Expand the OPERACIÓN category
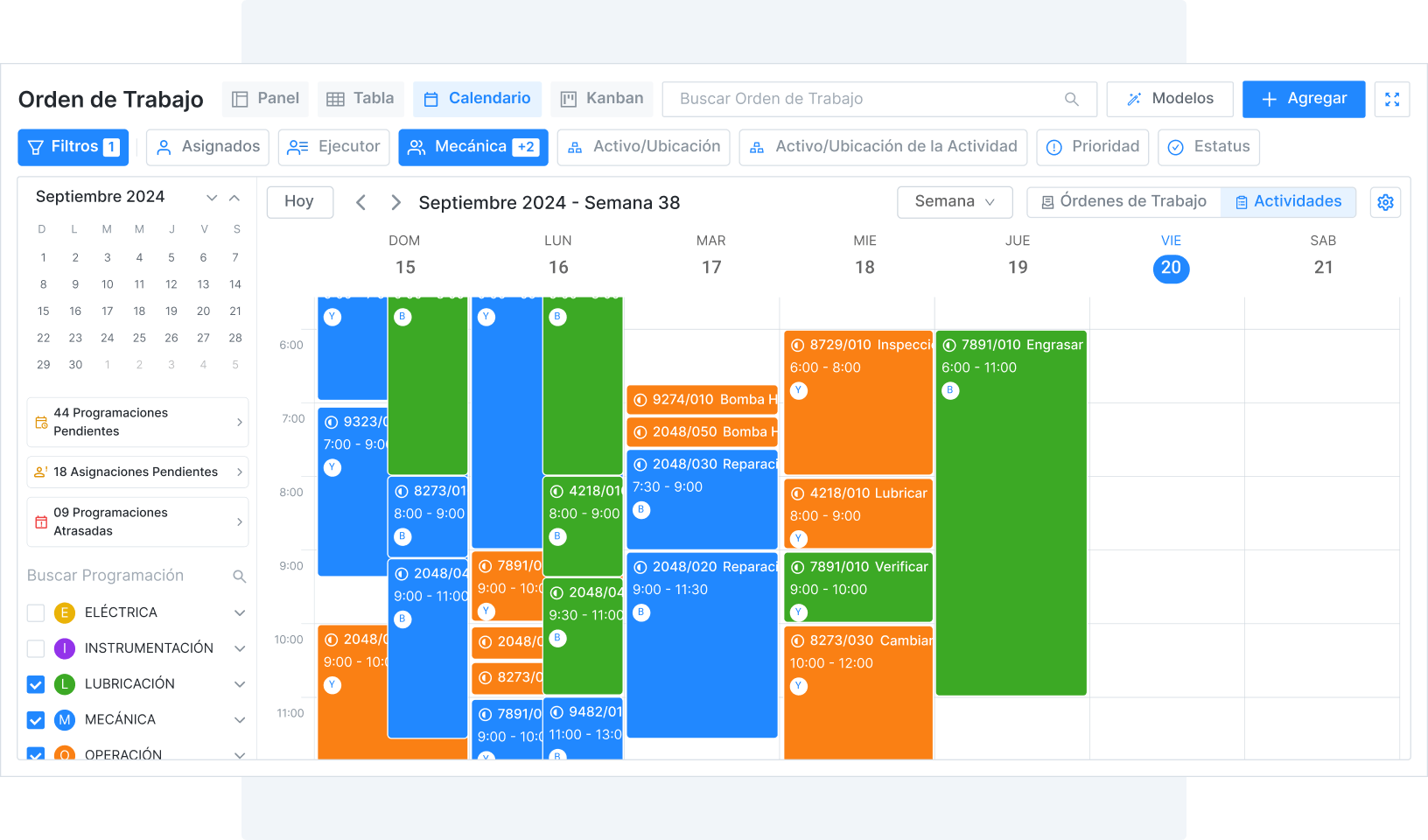The width and height of the screenshot is (1428, 840). (239, 754)
